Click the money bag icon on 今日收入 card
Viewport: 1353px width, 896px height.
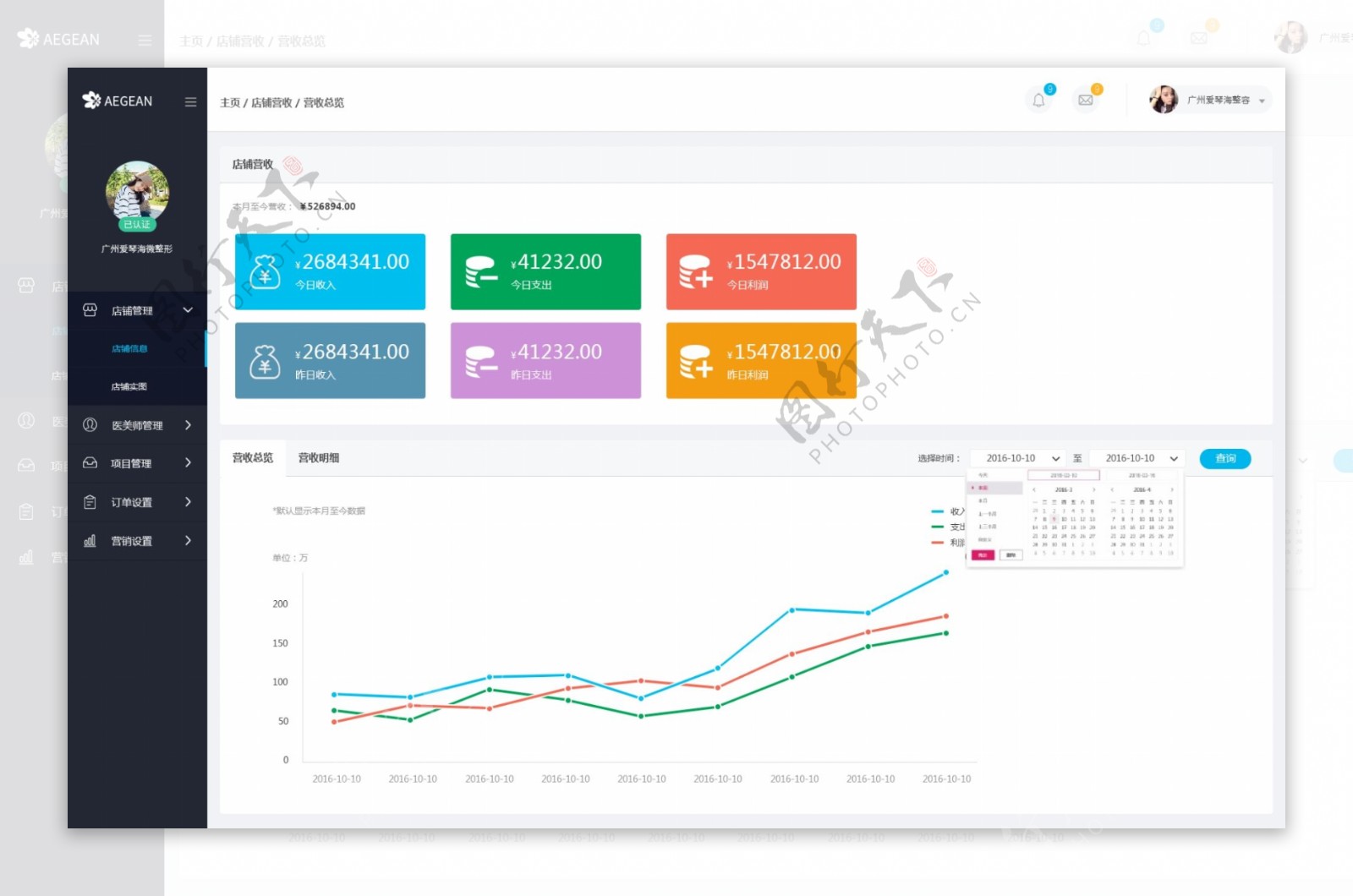click(x=265, y=271)
